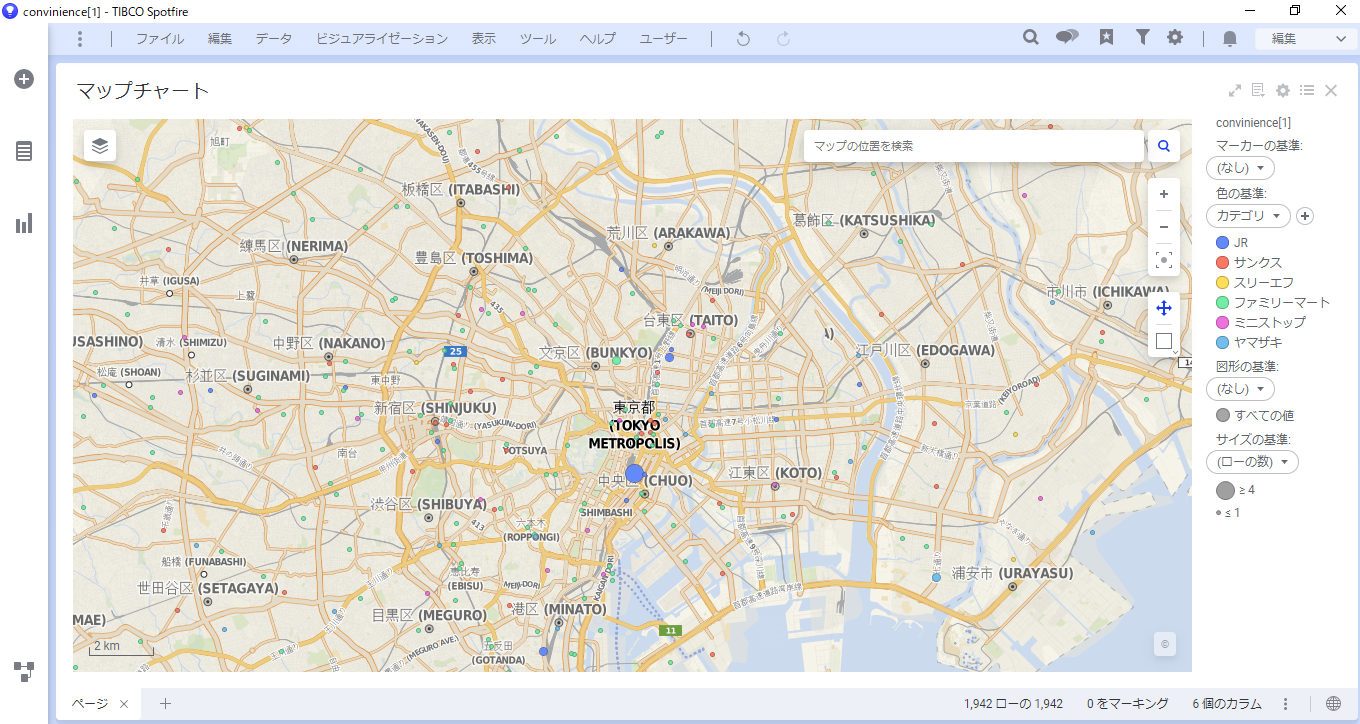Open the three-dot main menu

pyautogui.click(x=80, y=39)
